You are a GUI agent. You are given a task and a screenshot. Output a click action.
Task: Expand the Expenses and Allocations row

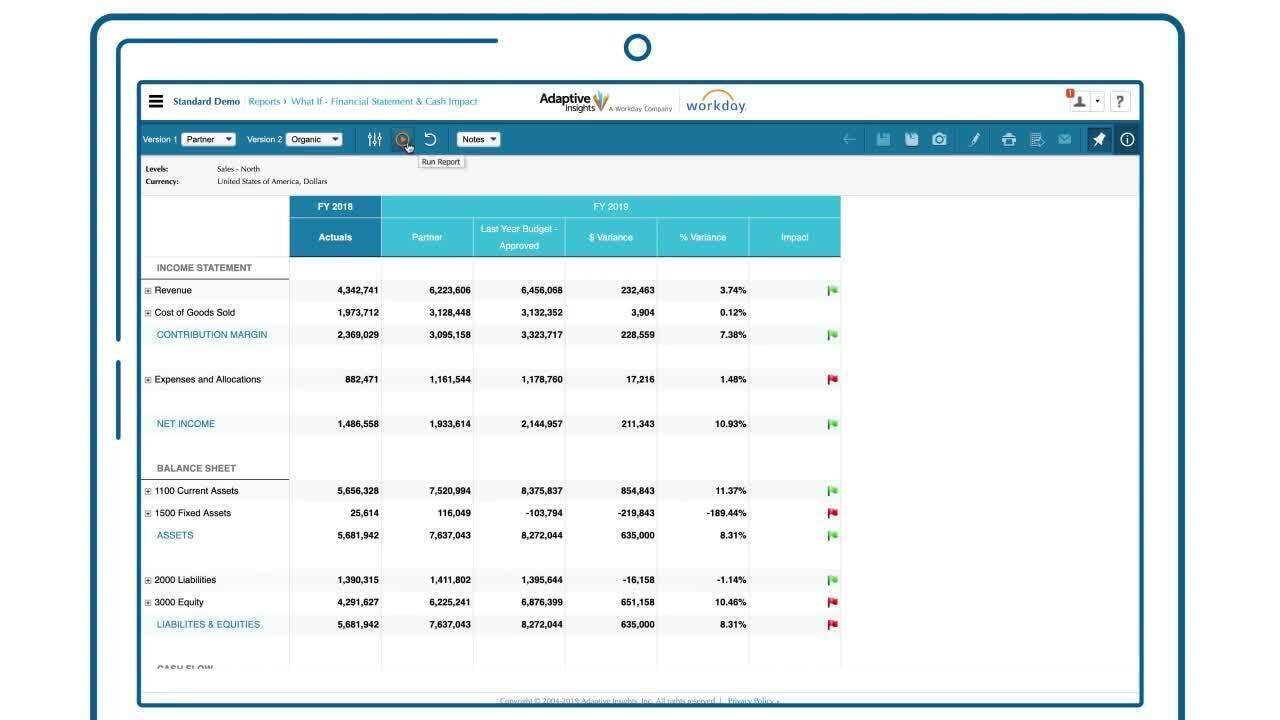click(x=148, y=380)
